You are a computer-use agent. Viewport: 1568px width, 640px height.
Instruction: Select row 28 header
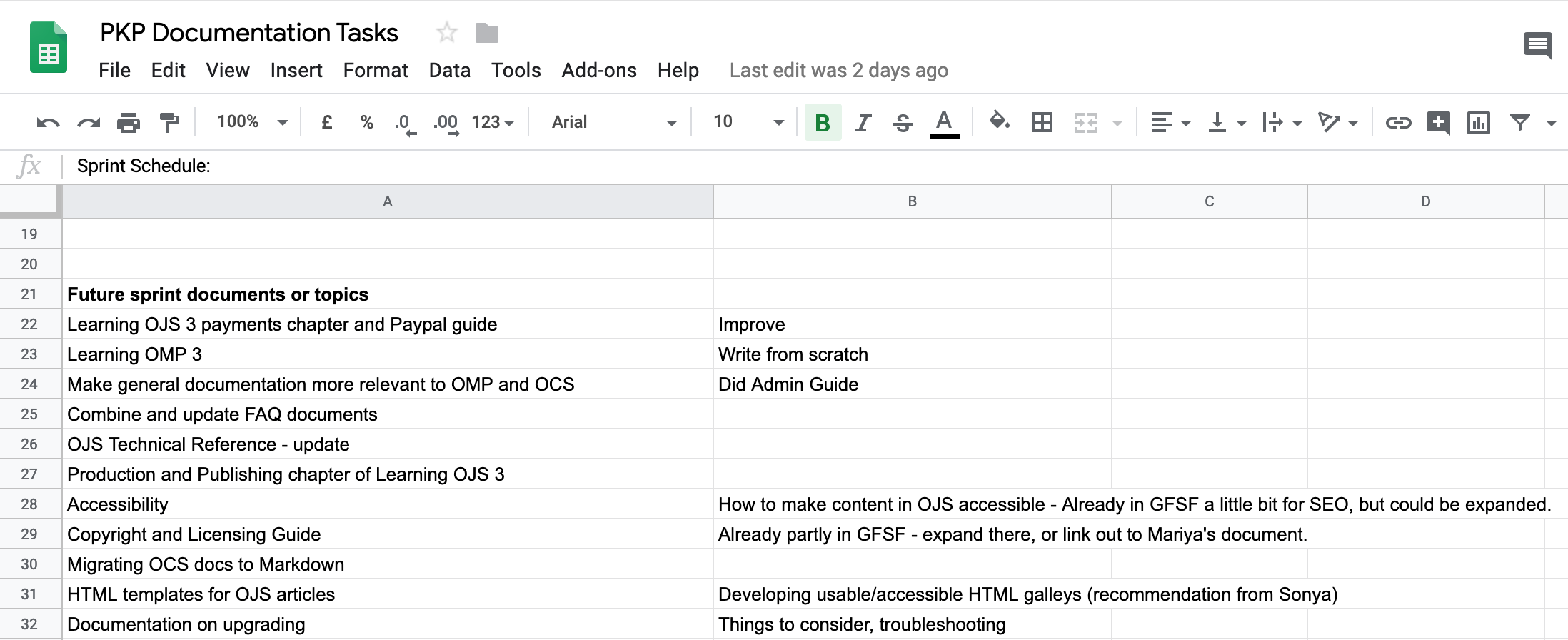[x=30, y=504]
